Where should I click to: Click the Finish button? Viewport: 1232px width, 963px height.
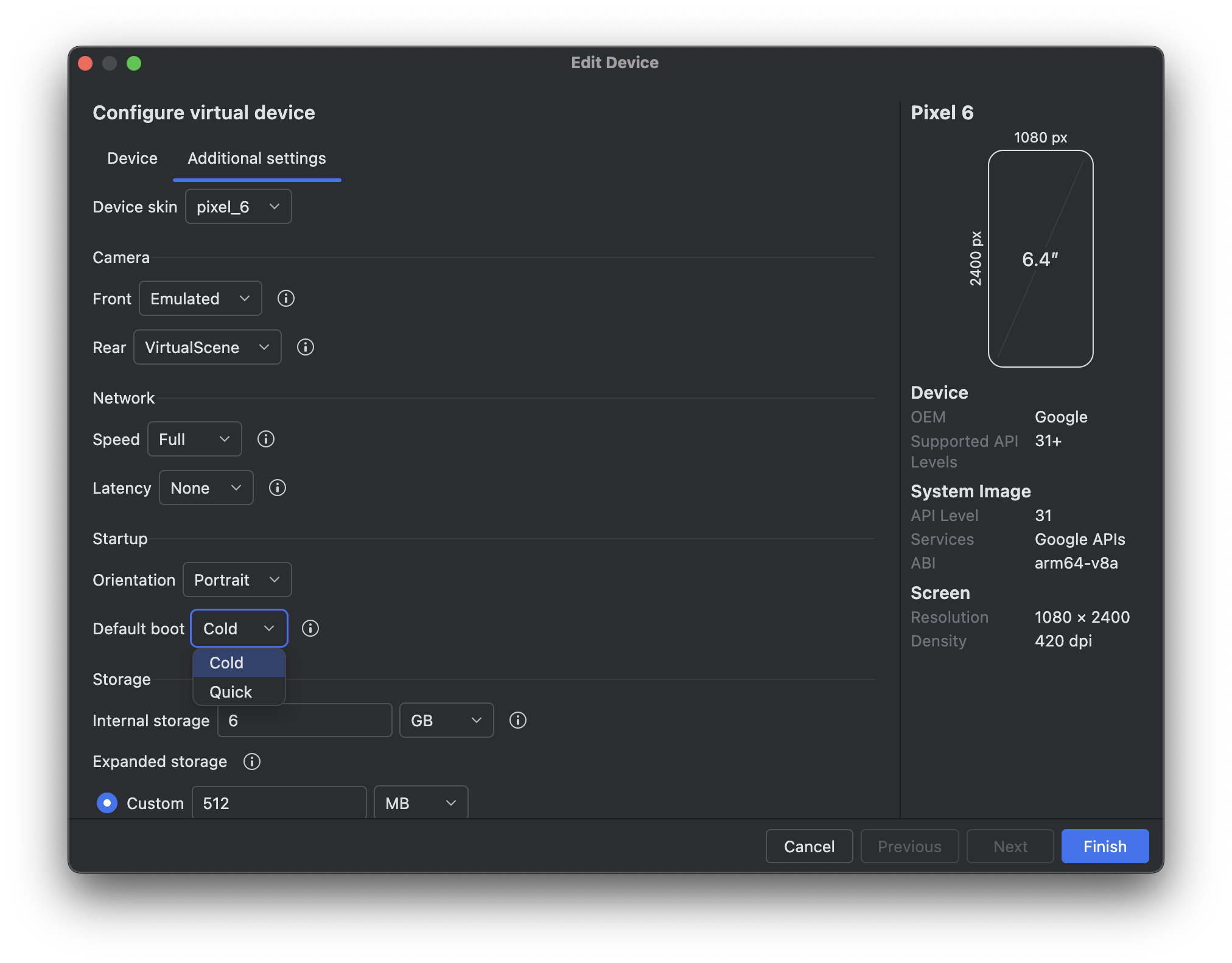click(1105, 846)
